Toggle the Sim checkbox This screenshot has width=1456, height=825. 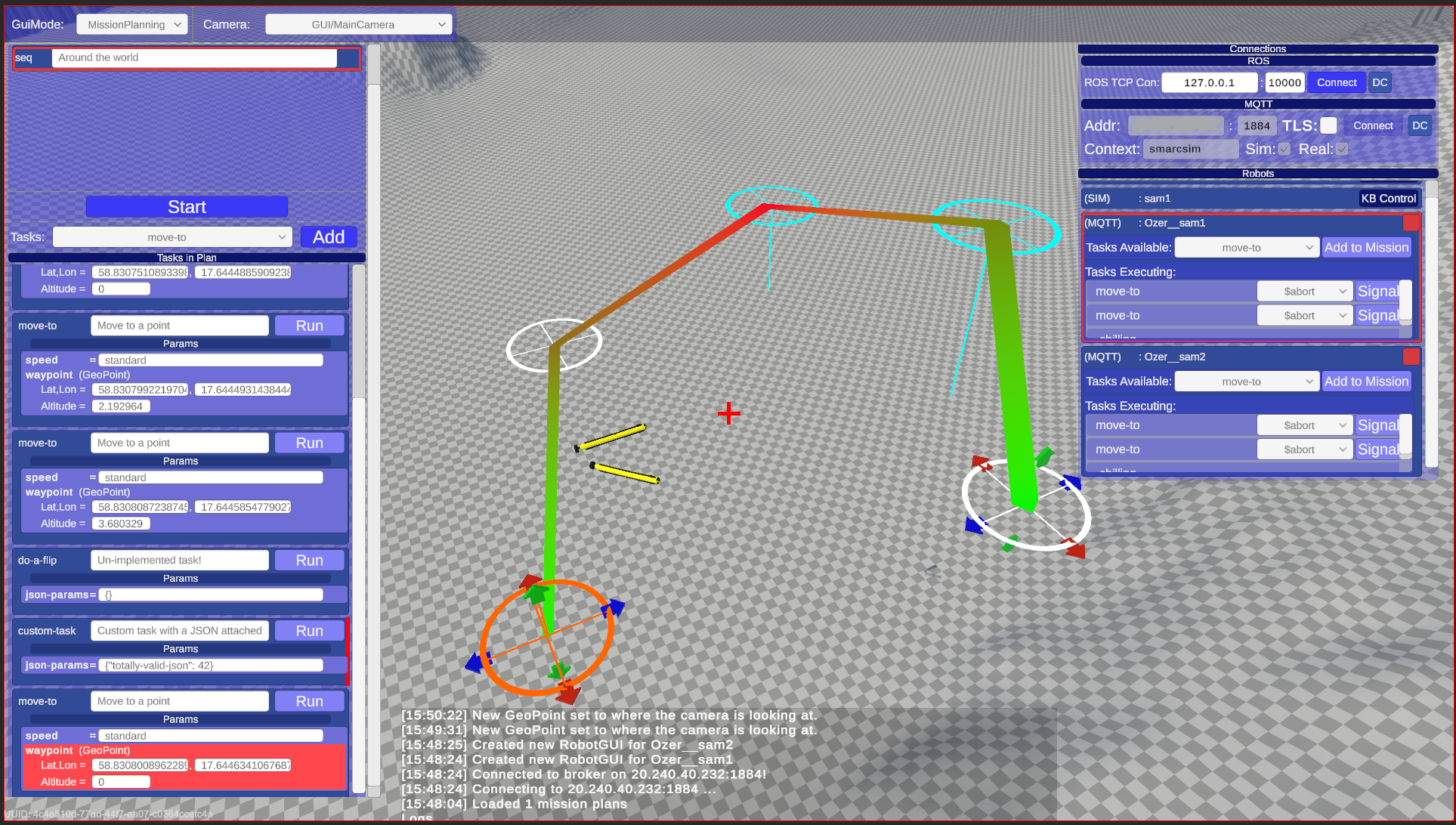point(1284,149)
